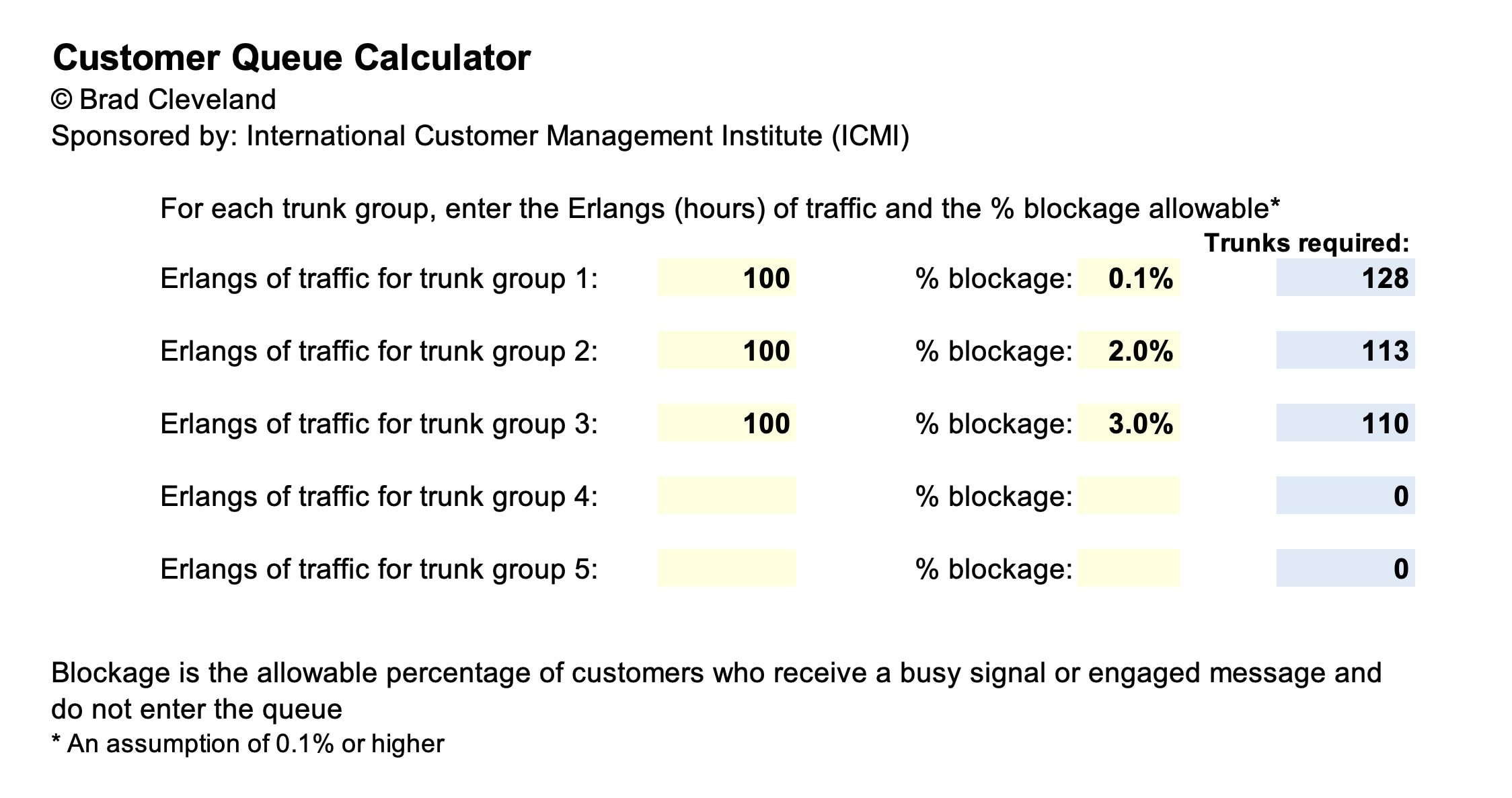Select the trunks required result showing 128
1512x798 pixels.
pos(1345,277)
